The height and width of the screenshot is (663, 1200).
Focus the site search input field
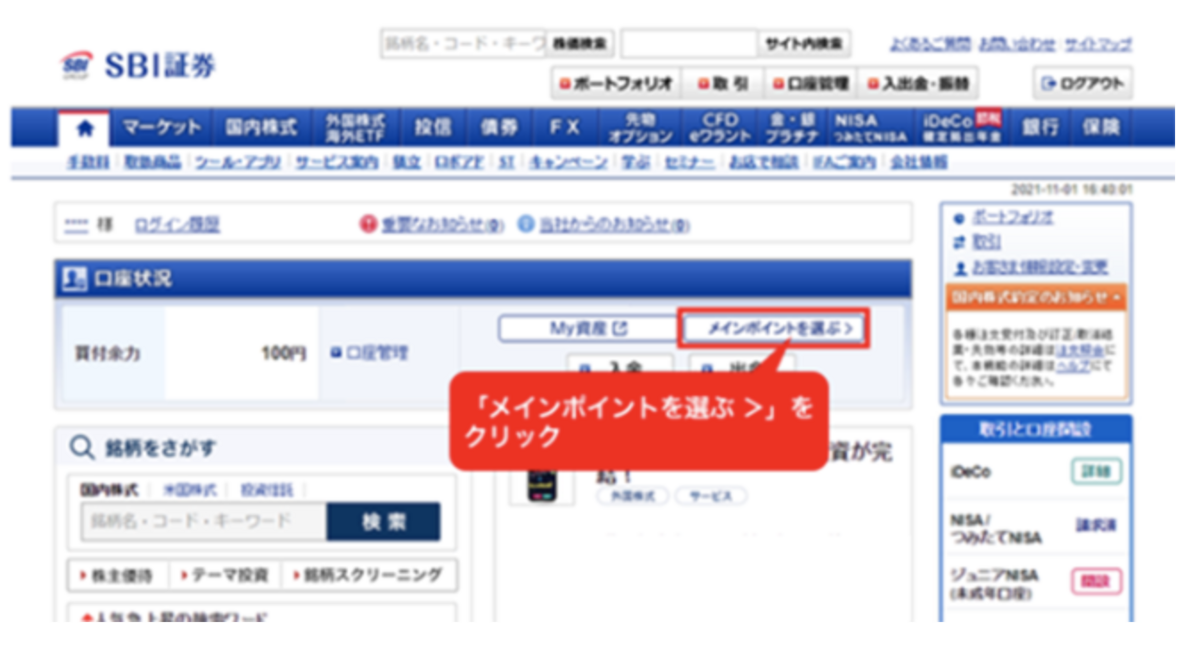[x=689, y=44]
